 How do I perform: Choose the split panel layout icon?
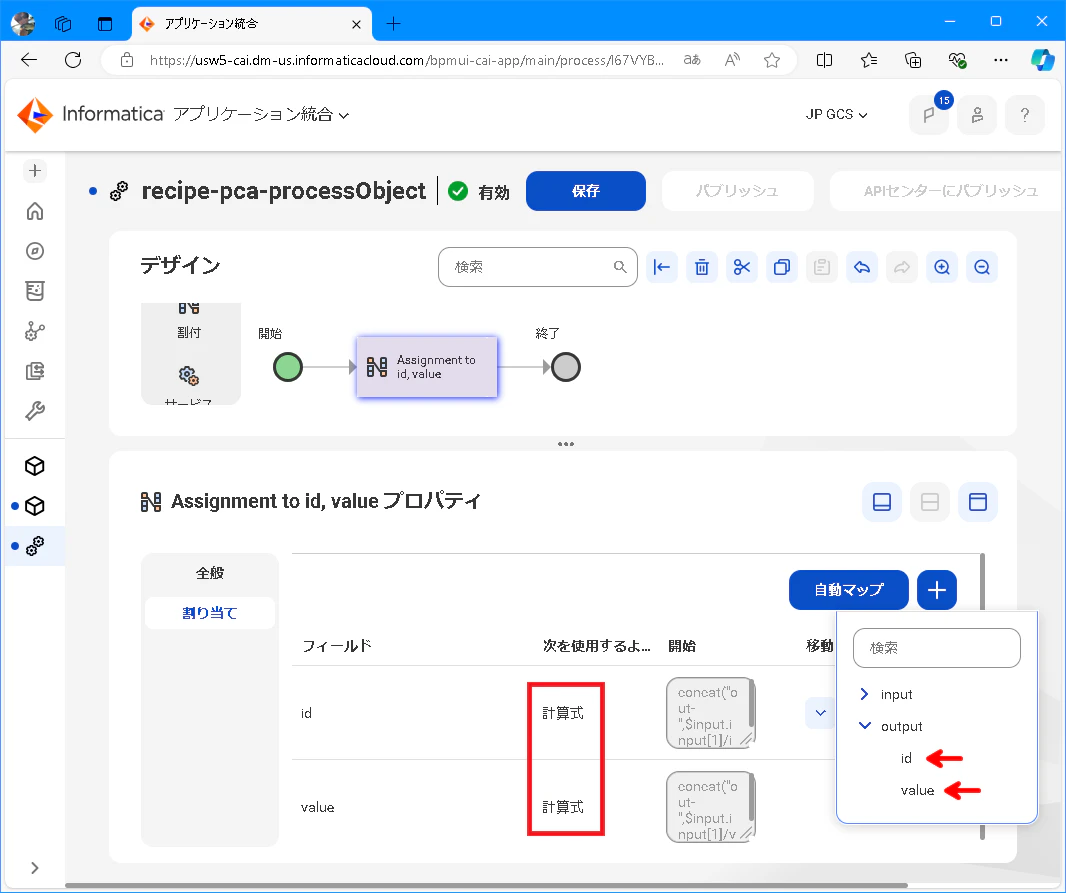(x=929, y=502)
